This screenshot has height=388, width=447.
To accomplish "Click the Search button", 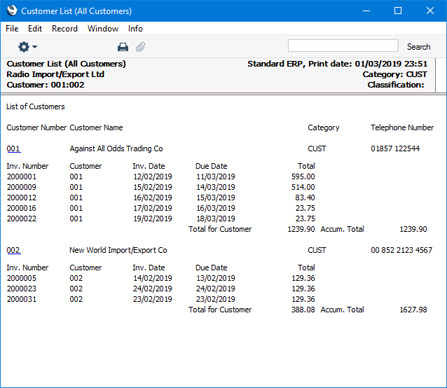I will coord(418,47).
